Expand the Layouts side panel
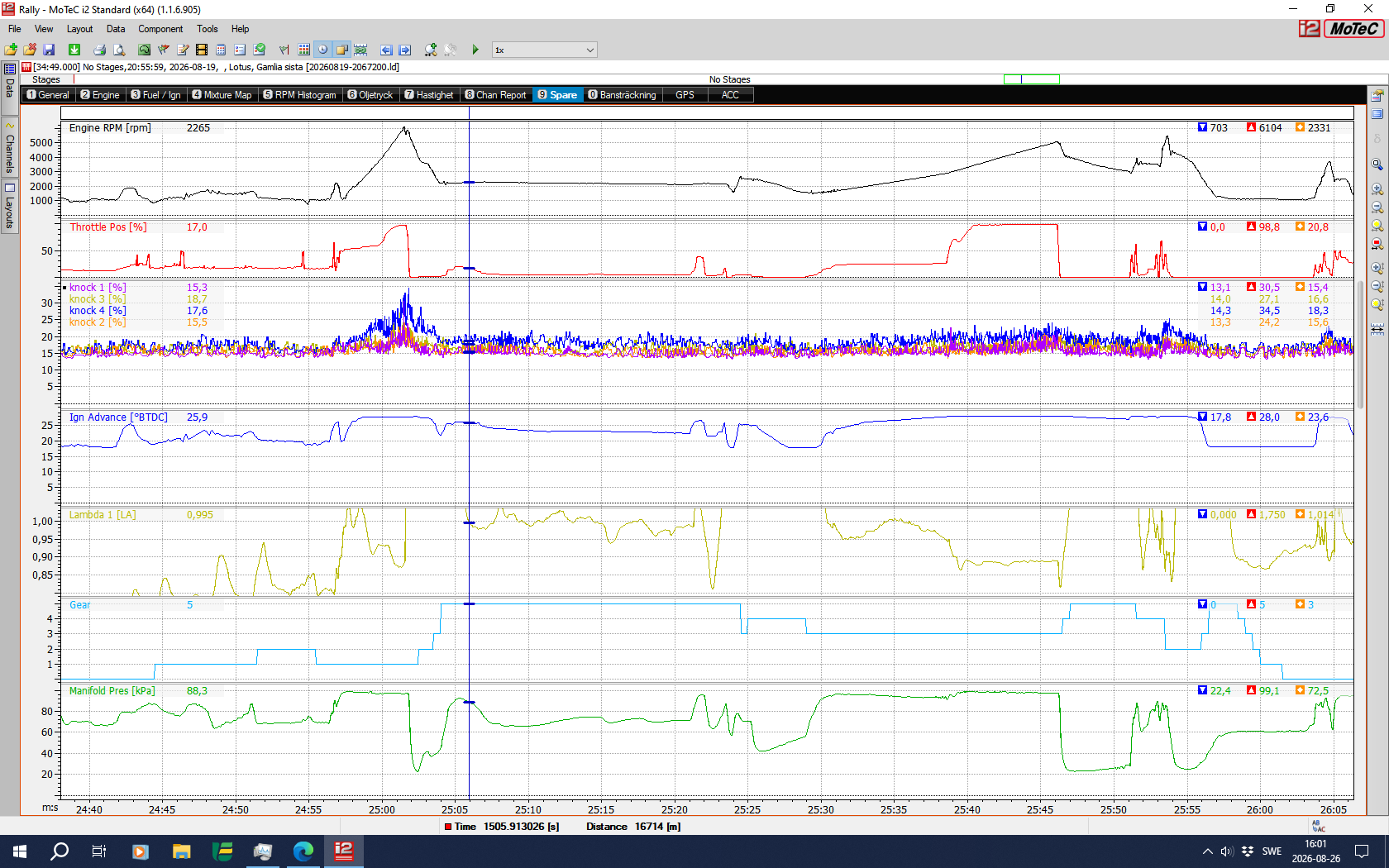1389x868 pixels. point(10,207)
